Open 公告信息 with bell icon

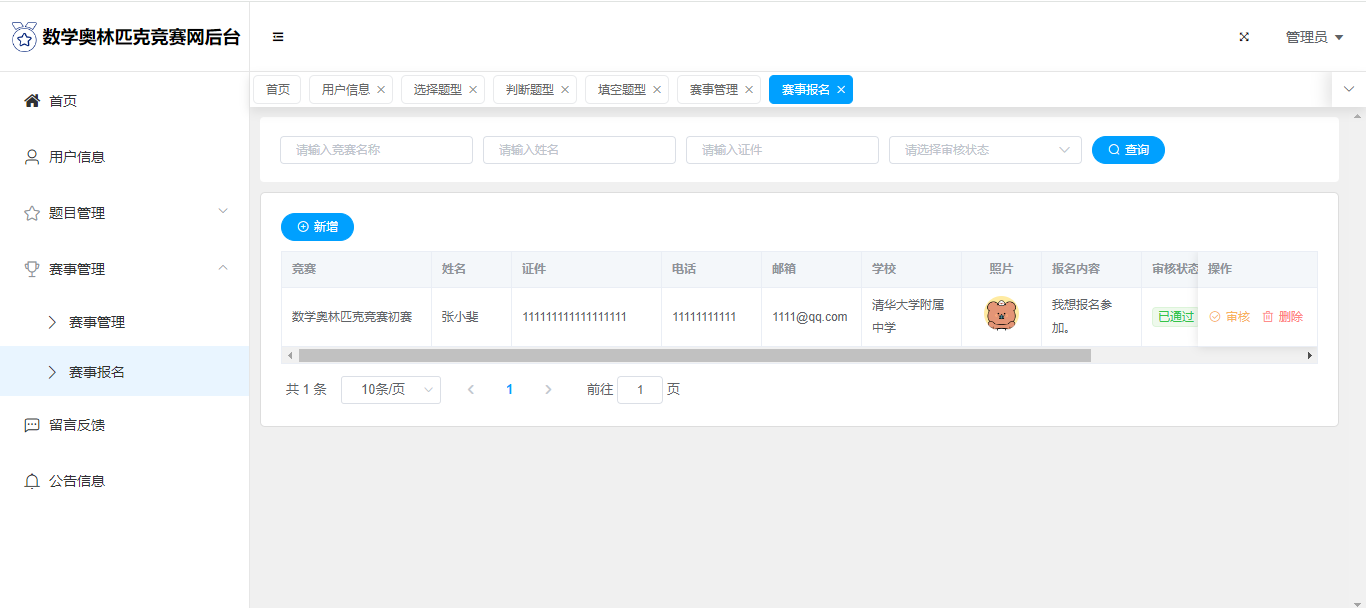[77, 481]
